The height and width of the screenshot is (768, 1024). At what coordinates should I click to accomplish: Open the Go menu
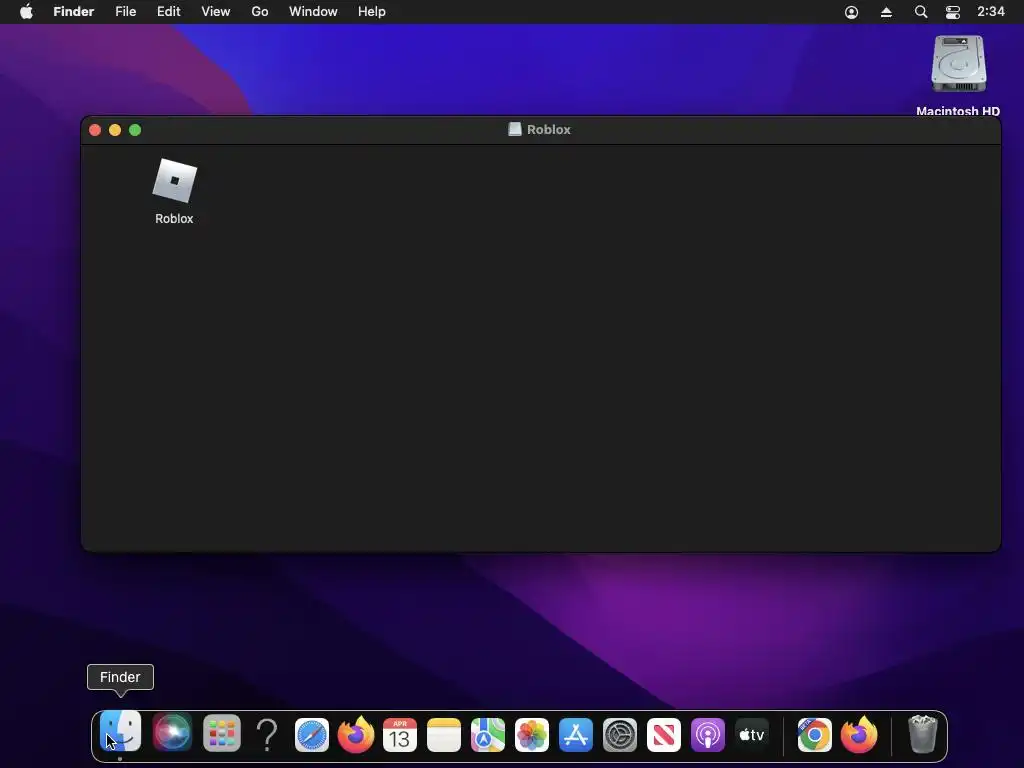pos(260,12)
